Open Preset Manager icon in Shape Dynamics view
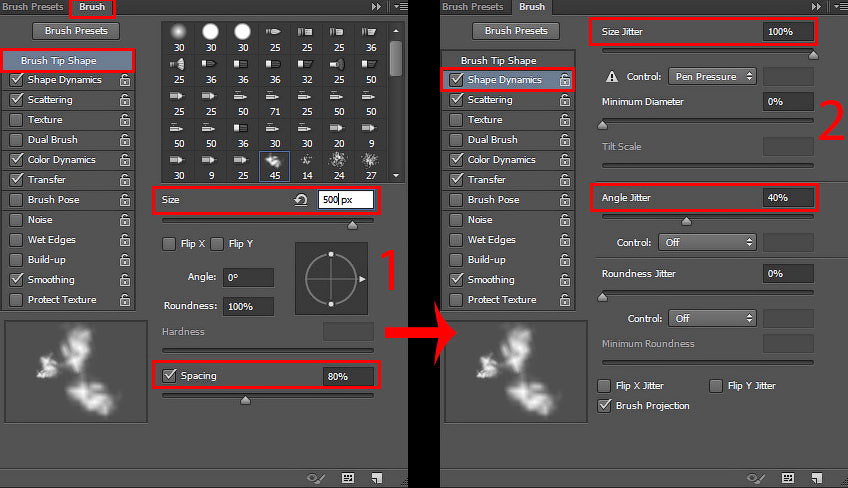This screenshot has width=848, height=488. (x=788, y=478)
